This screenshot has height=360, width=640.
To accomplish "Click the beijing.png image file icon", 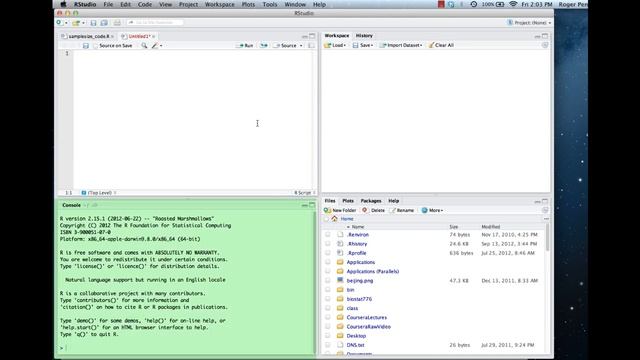I will pos(340,280).
